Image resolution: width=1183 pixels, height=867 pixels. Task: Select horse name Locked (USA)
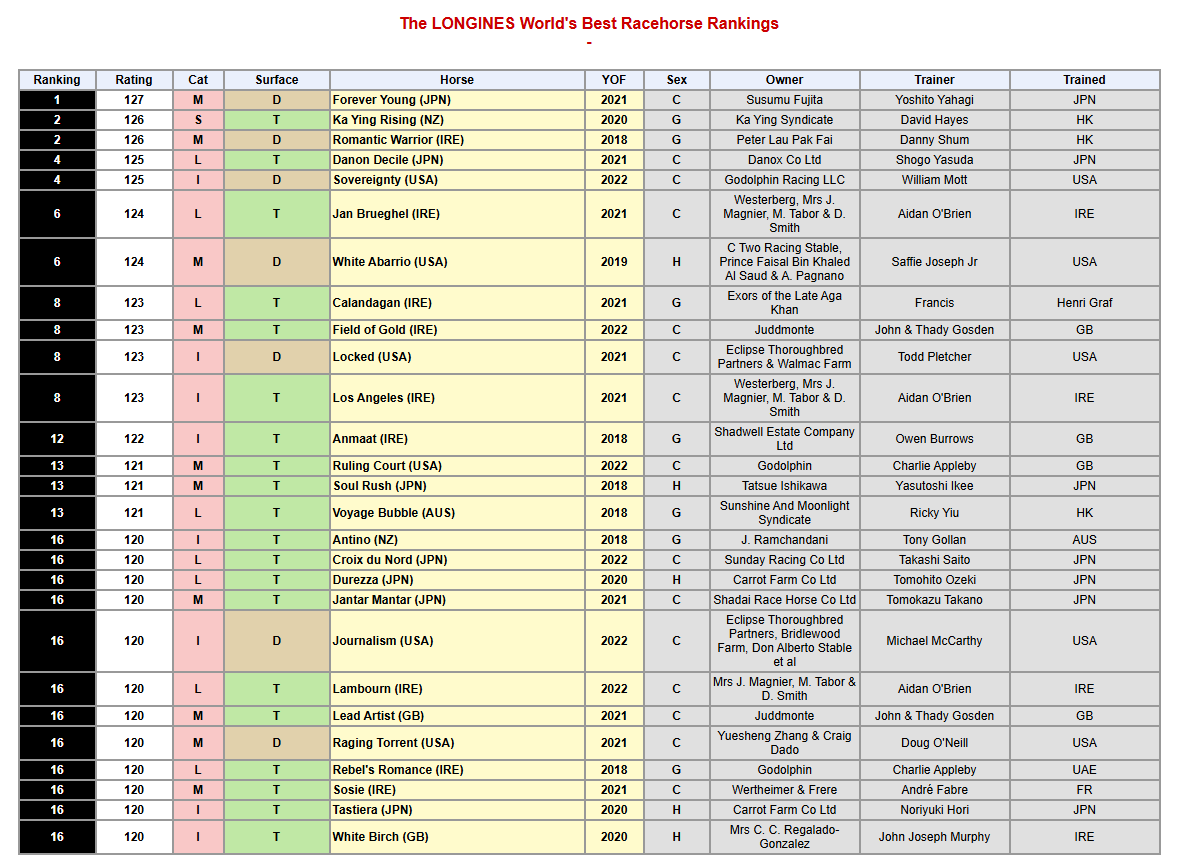(372, 357)
